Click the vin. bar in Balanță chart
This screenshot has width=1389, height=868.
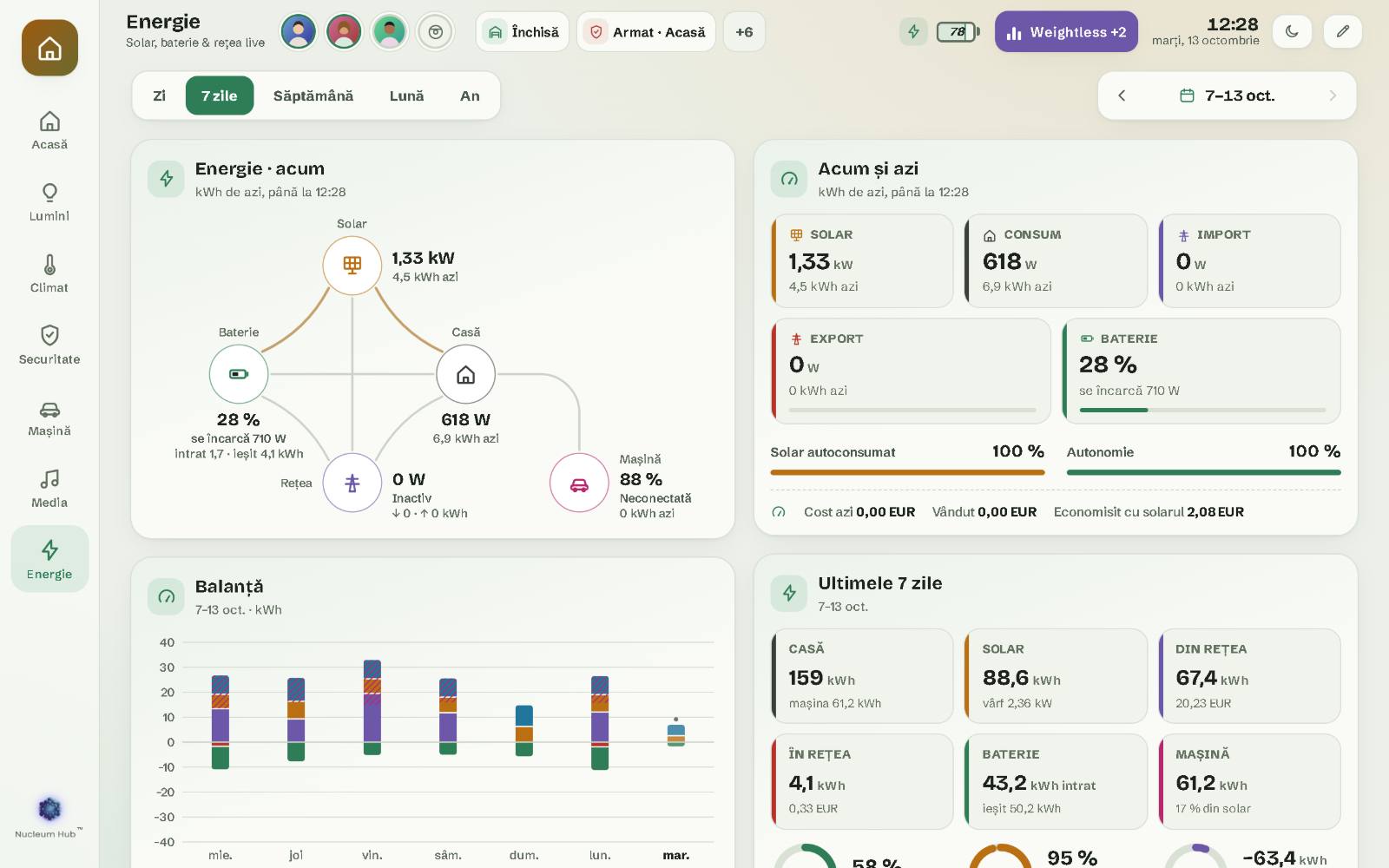pyautogui.click(x=372, y=707)
